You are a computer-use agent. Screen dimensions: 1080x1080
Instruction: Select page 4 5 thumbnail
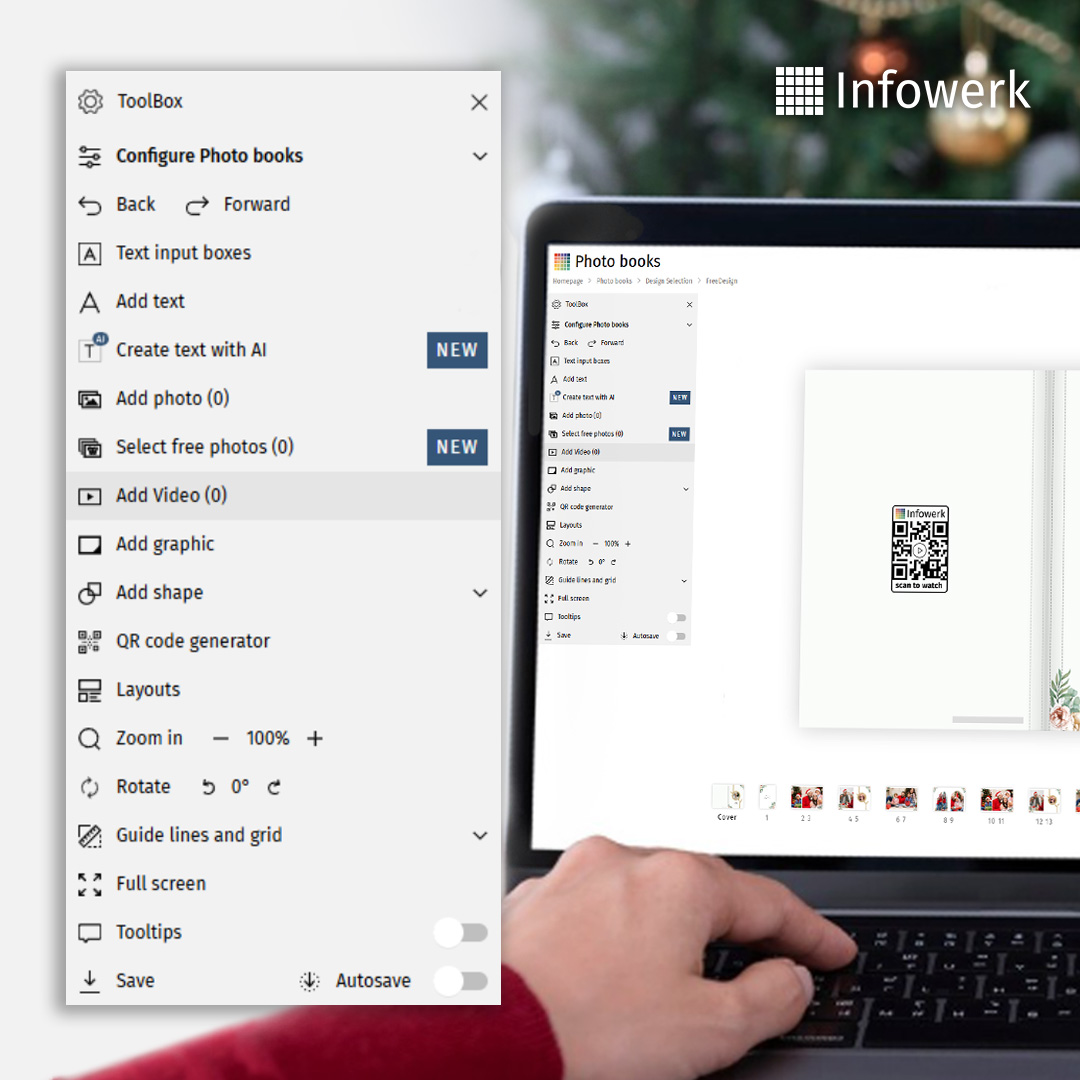click(x=854, y=798)
